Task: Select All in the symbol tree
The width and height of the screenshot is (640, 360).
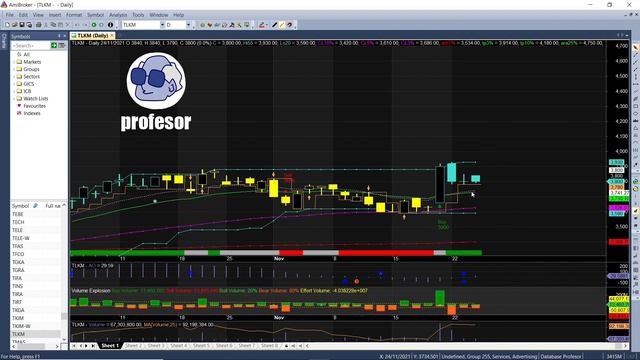Action: pos(27,54)
